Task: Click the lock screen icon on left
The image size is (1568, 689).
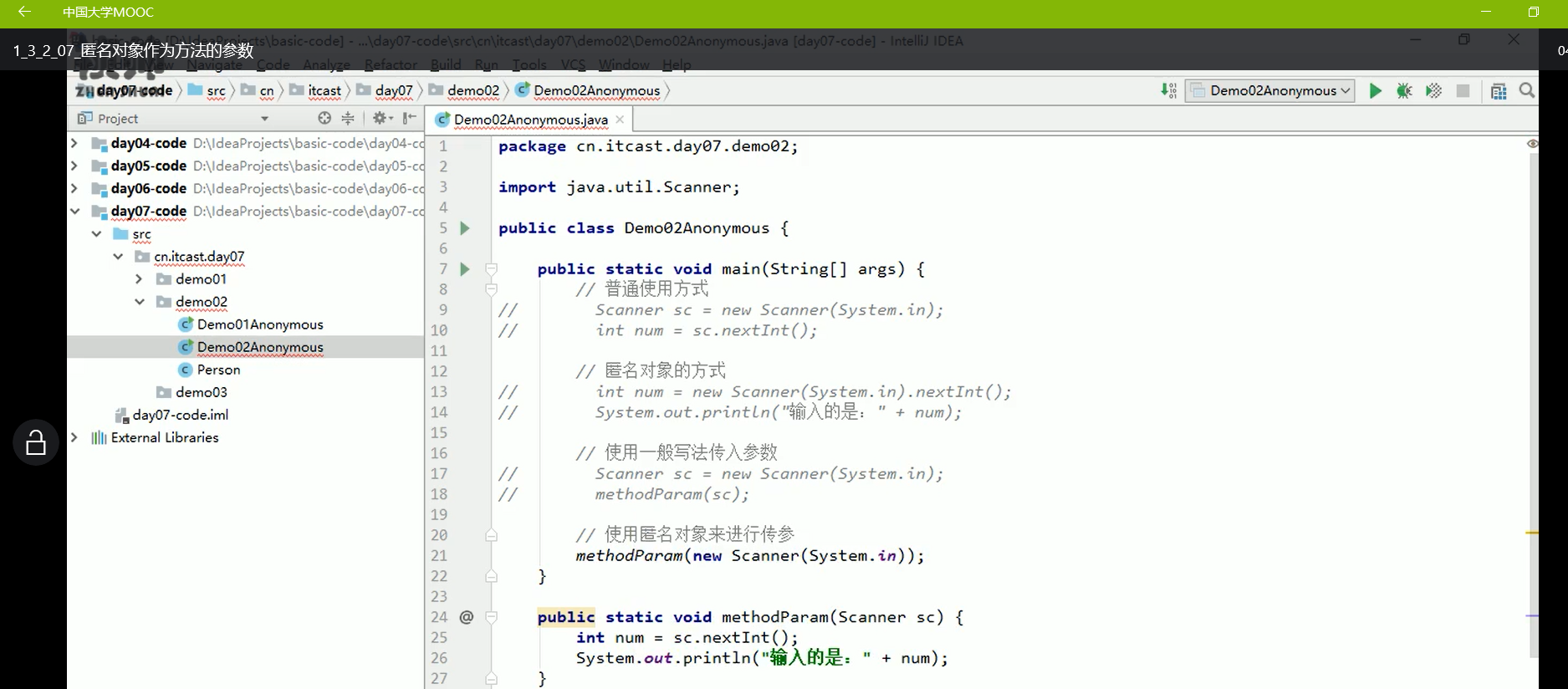Action: tap(36, 442)
